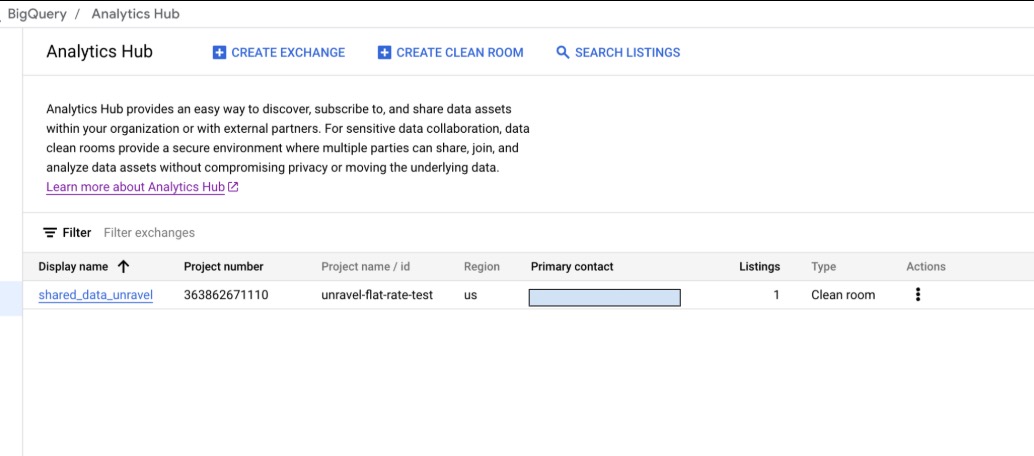This screenshot has height=456, width=1034.
Task: Toggle the sort arrow beside Display name
Action: click(124, 267)
